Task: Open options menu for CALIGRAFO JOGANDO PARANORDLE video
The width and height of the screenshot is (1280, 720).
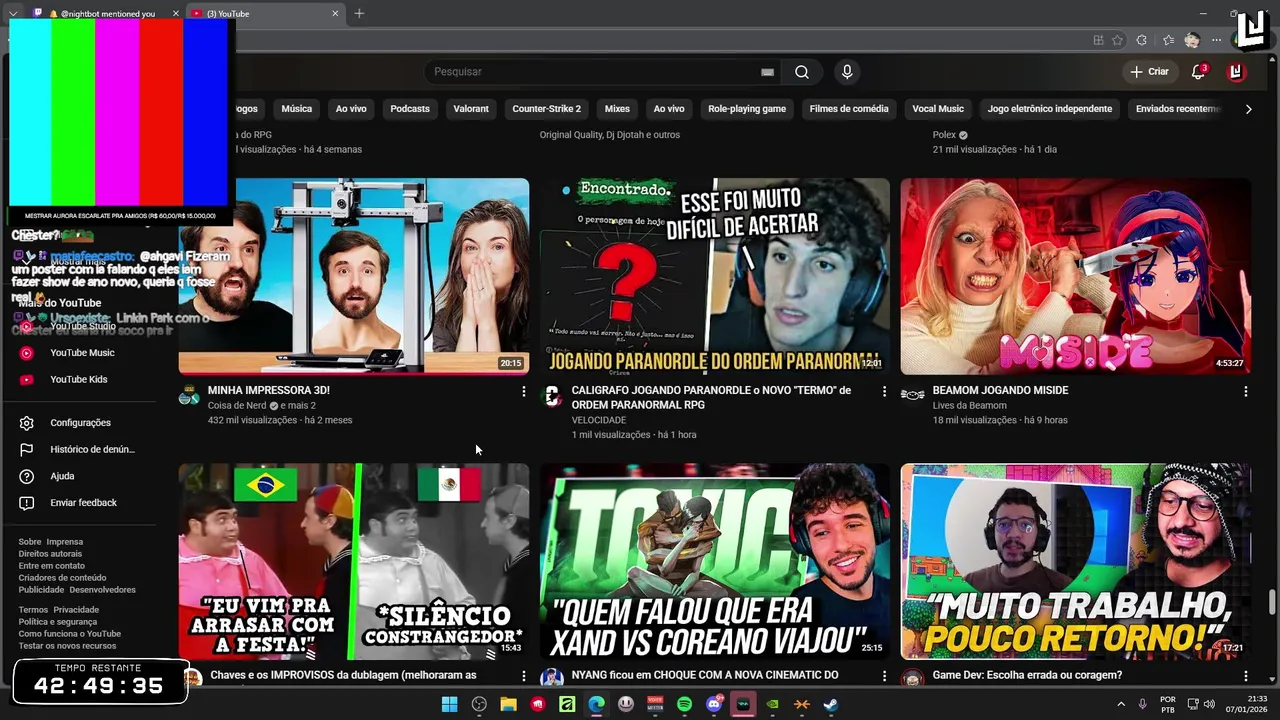Action: pos(884,392)
